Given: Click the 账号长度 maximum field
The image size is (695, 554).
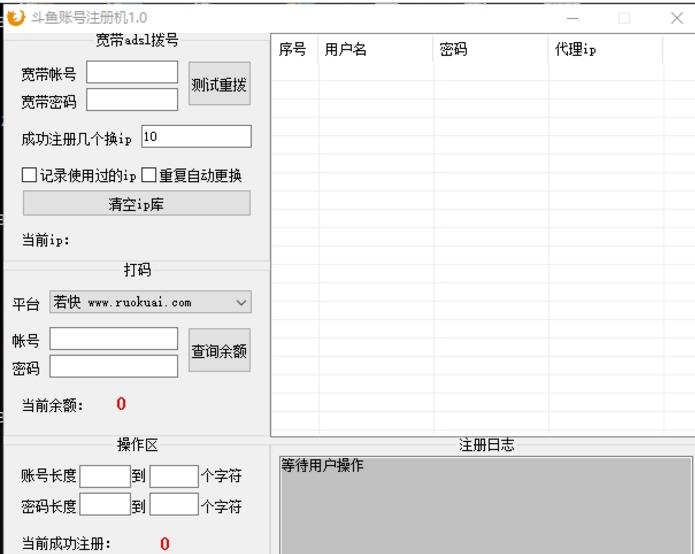Looking at the screenshot, I should coord(174,476).
